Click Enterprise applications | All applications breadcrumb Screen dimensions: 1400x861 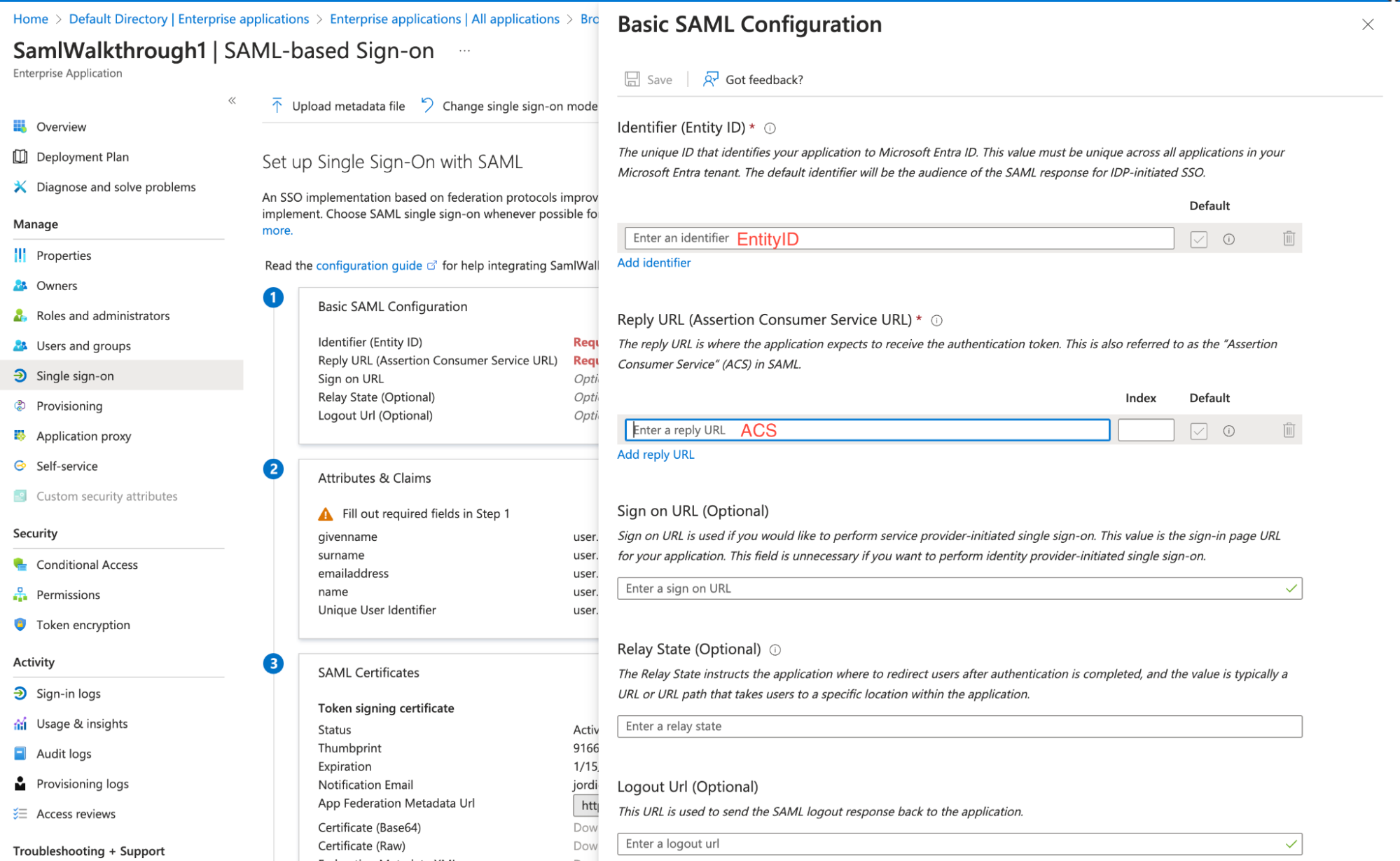[x=445, y=19]
